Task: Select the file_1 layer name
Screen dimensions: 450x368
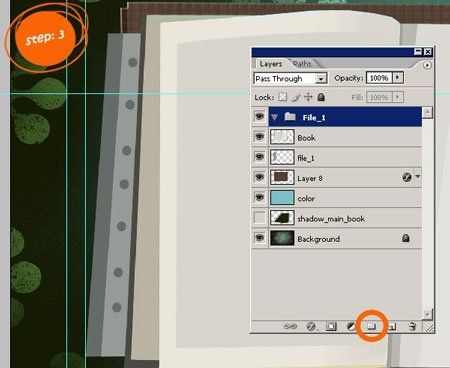Action: (x=306, y=158)
